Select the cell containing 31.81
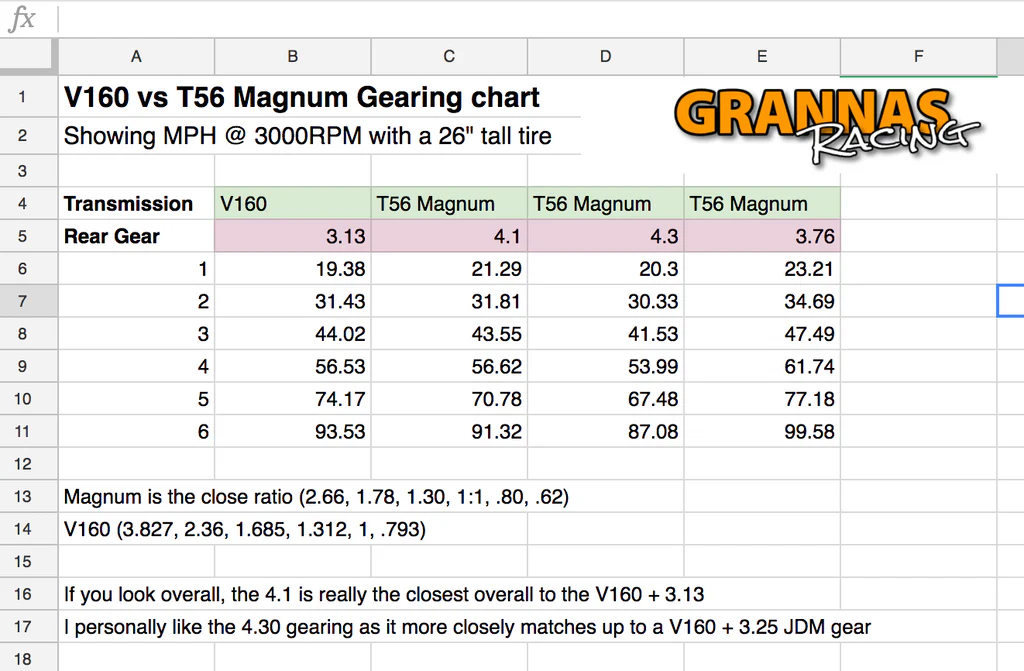Viewport: 1024px width, 671px height. pyautogui.click(x=449, y=301)
